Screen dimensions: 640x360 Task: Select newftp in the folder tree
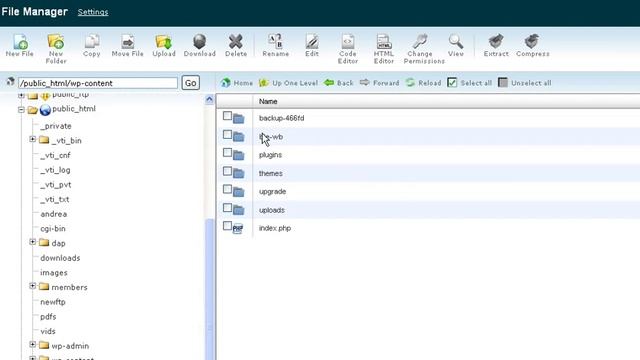click(x=53, y=302)
